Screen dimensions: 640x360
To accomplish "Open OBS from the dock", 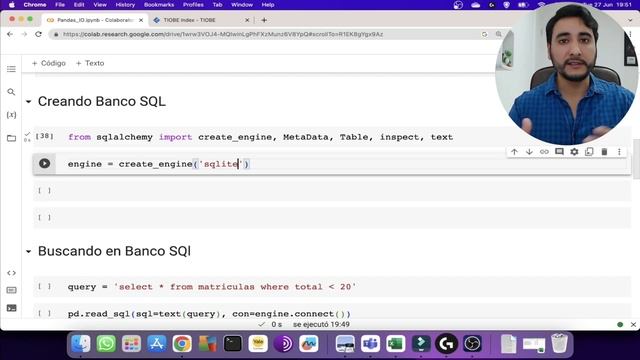I will [x=472, y=344].
